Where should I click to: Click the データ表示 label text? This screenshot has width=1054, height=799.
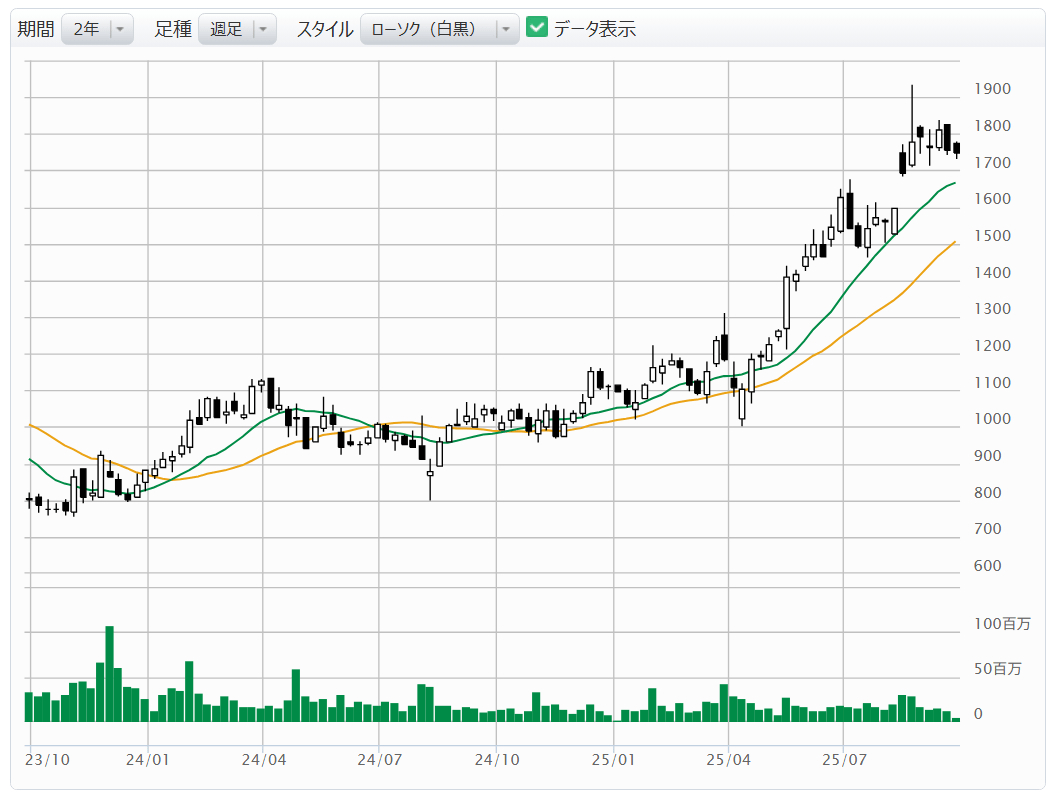[594, 29]
